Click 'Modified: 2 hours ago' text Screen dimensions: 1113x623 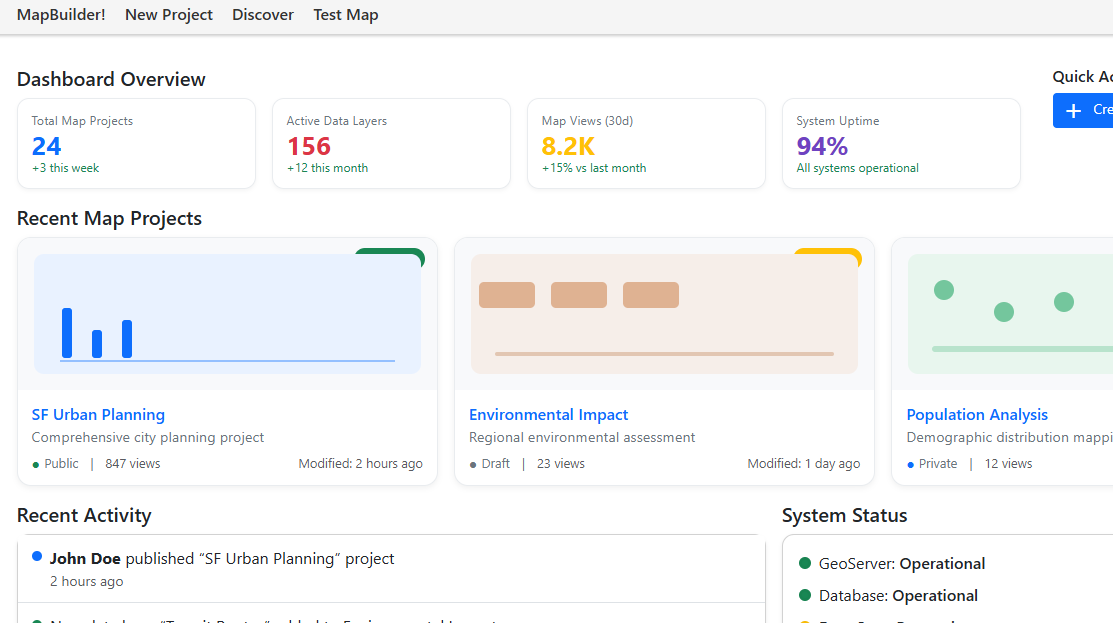361,463
